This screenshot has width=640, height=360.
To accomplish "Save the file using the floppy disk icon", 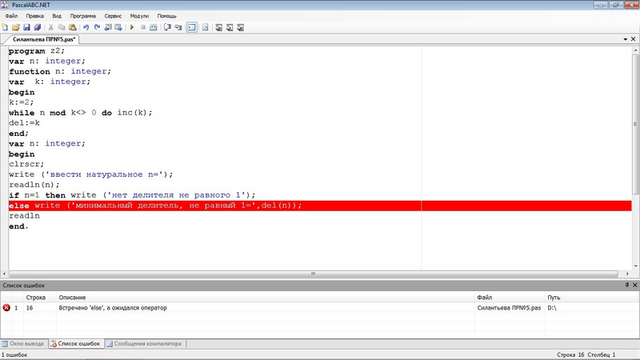I will point(27,27).
